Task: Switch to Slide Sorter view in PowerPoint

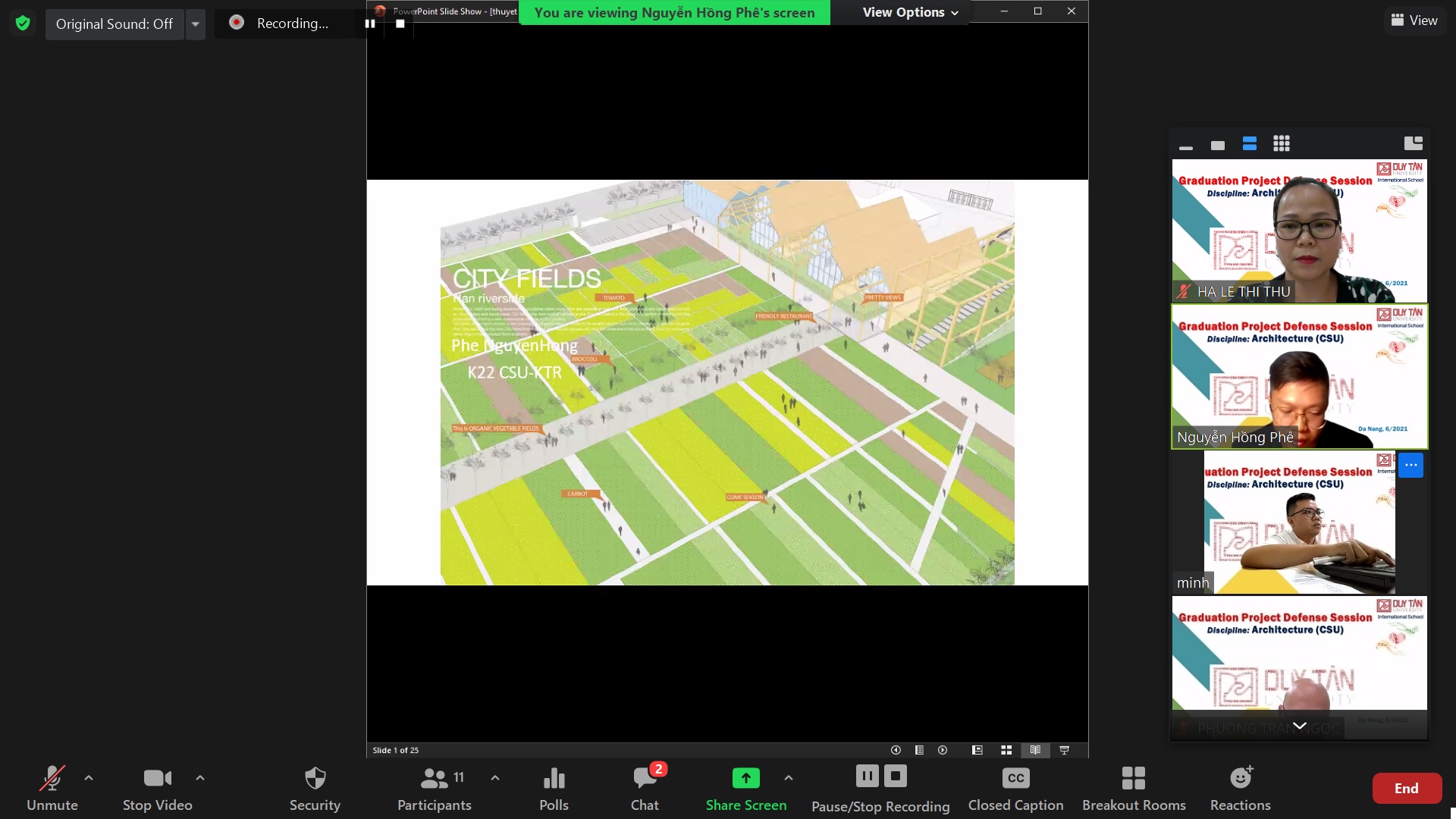Action: coord(1006,750)
